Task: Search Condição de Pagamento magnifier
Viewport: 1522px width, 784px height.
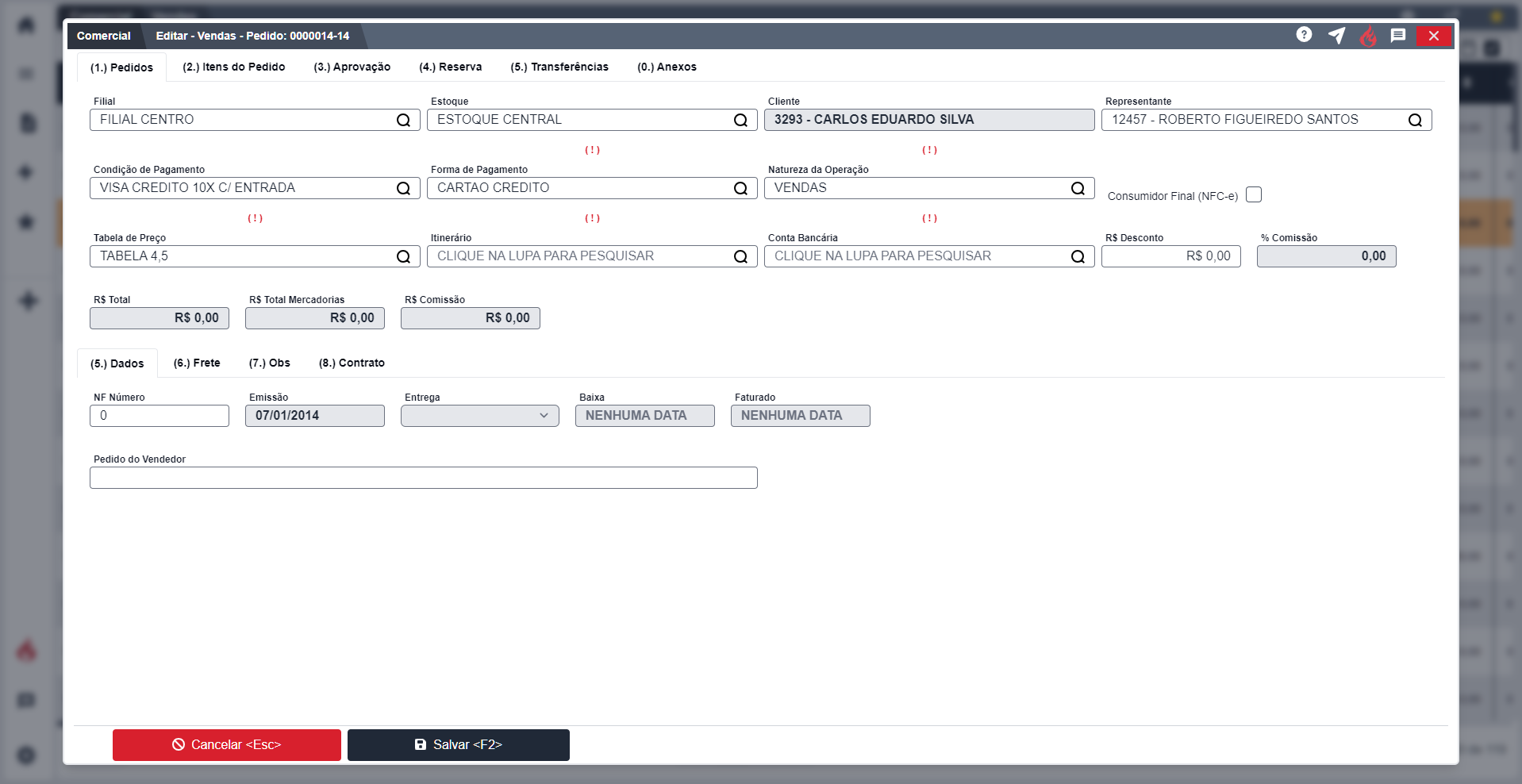Action: click(404, 188)
